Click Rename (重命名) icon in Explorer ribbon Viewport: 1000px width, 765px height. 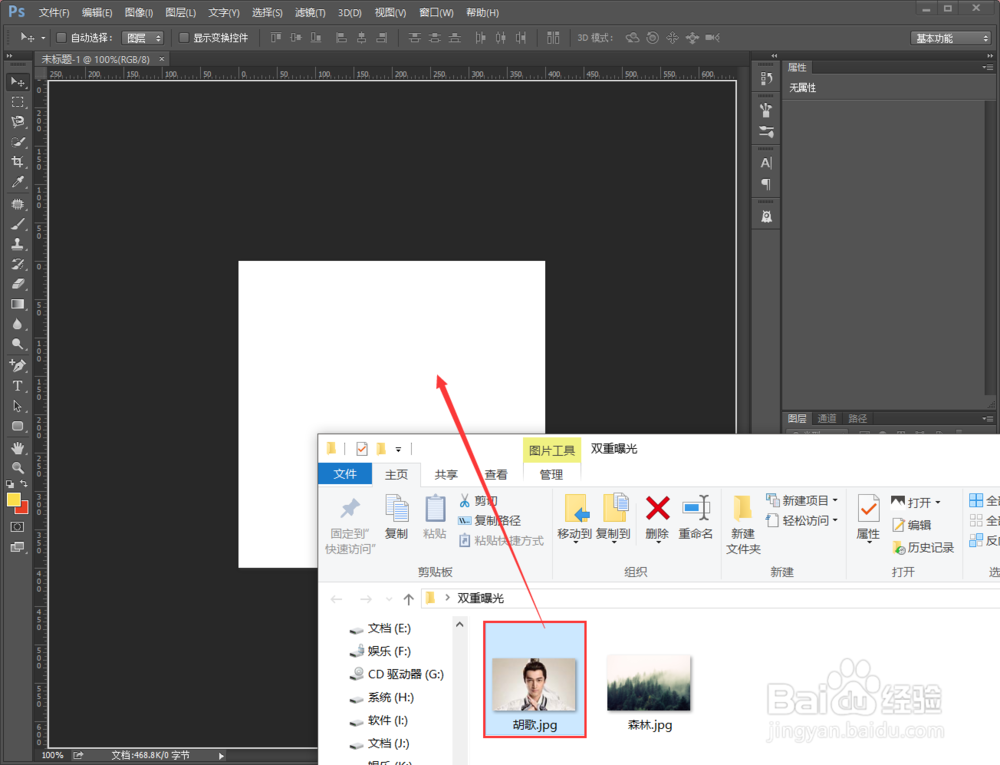[696, 518]
